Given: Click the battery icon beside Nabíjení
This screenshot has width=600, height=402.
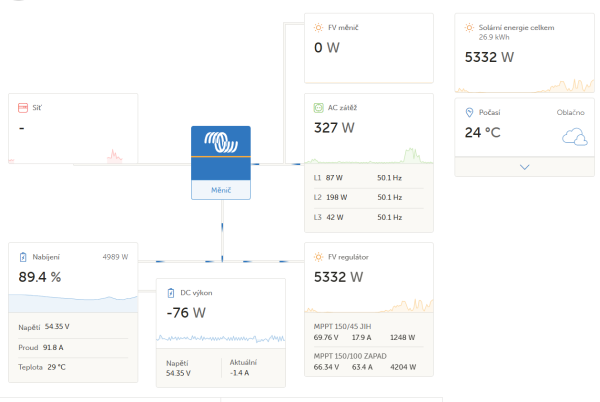Looking at the screenshot, I should (23, 257).
